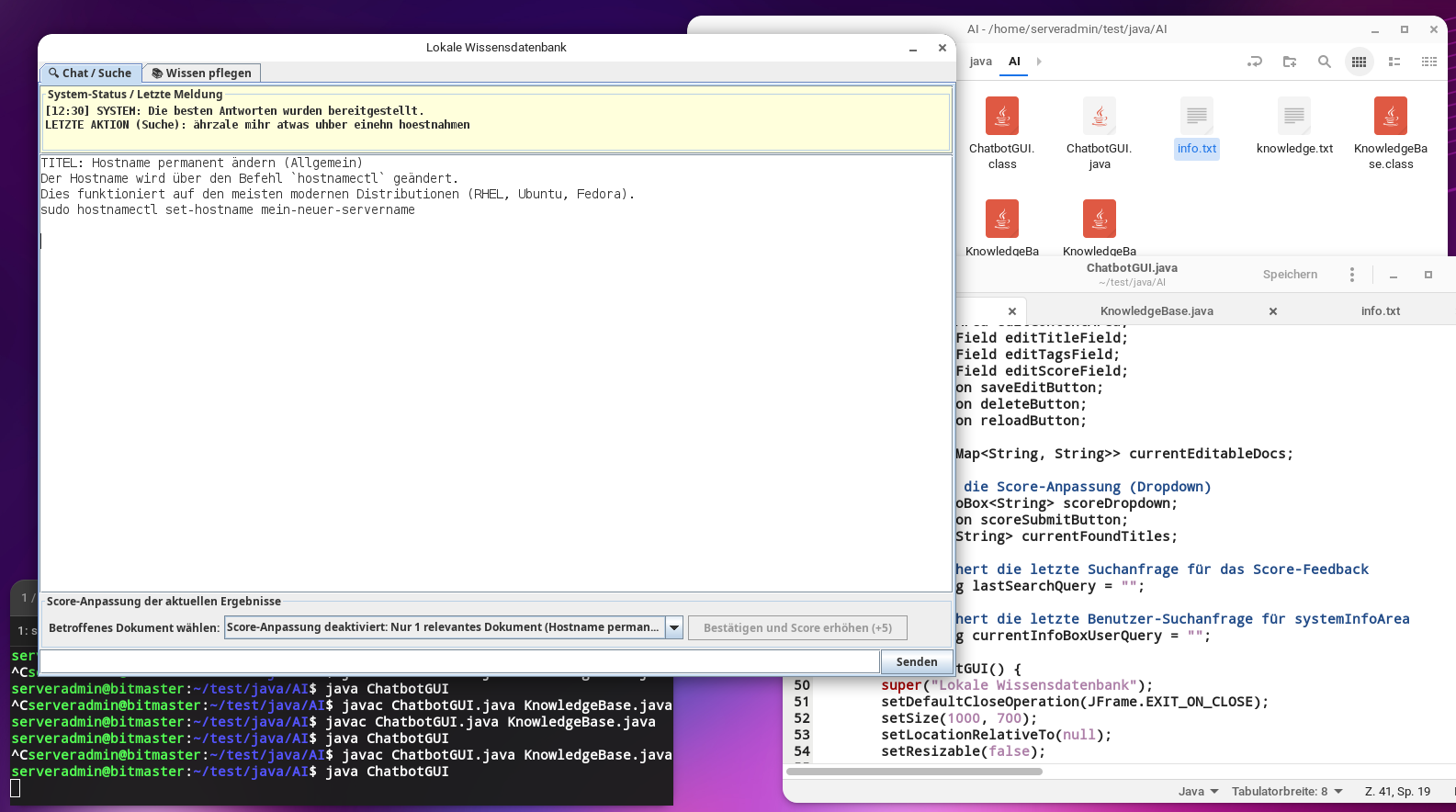Click the chat message input field

[459, 661]
